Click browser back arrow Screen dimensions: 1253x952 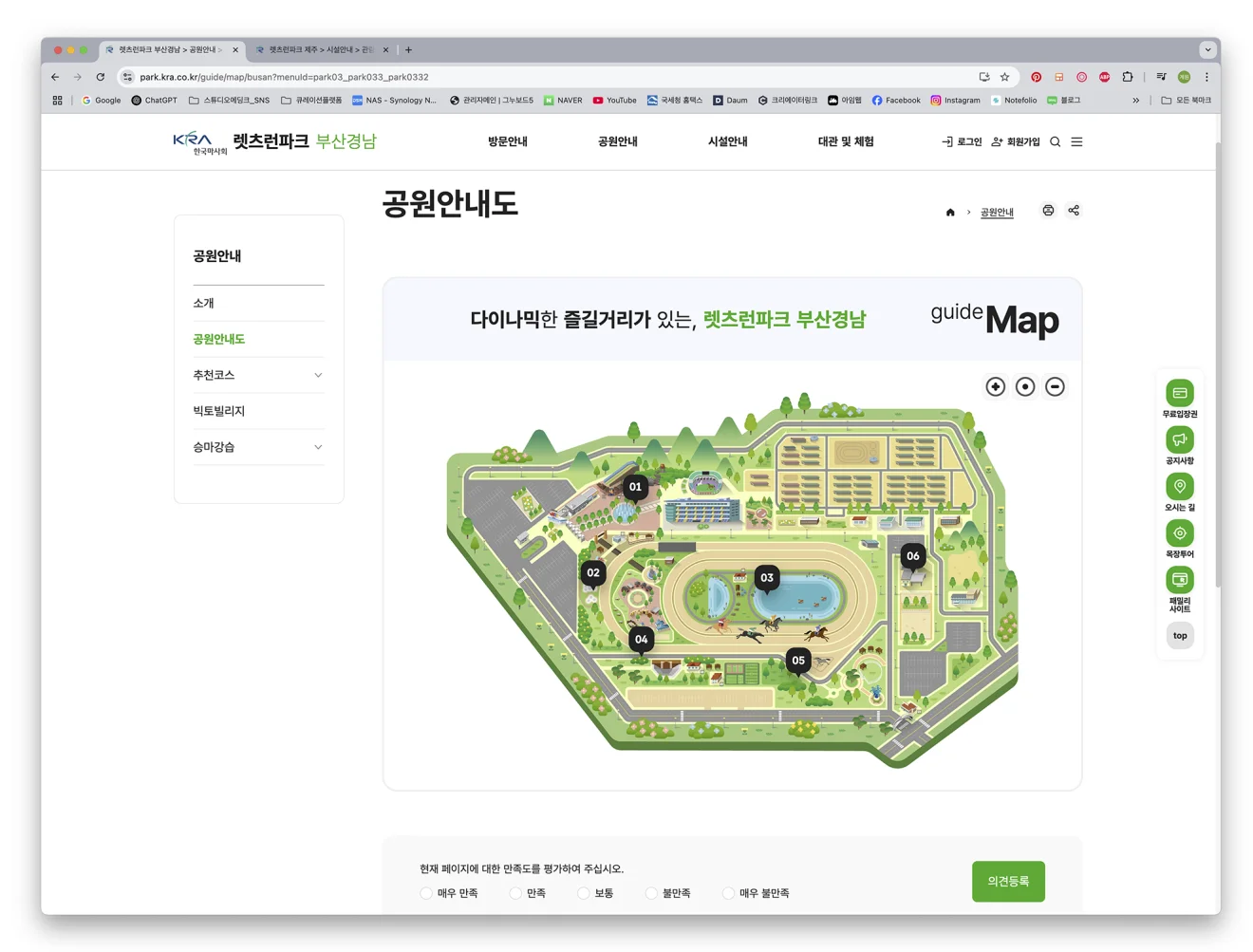pos(55,77)
